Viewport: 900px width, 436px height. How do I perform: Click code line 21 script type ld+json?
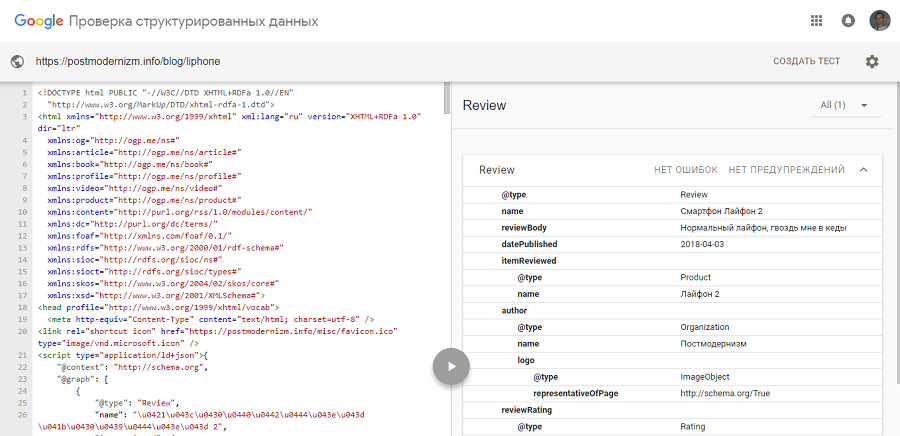click(x=122, y=356)
